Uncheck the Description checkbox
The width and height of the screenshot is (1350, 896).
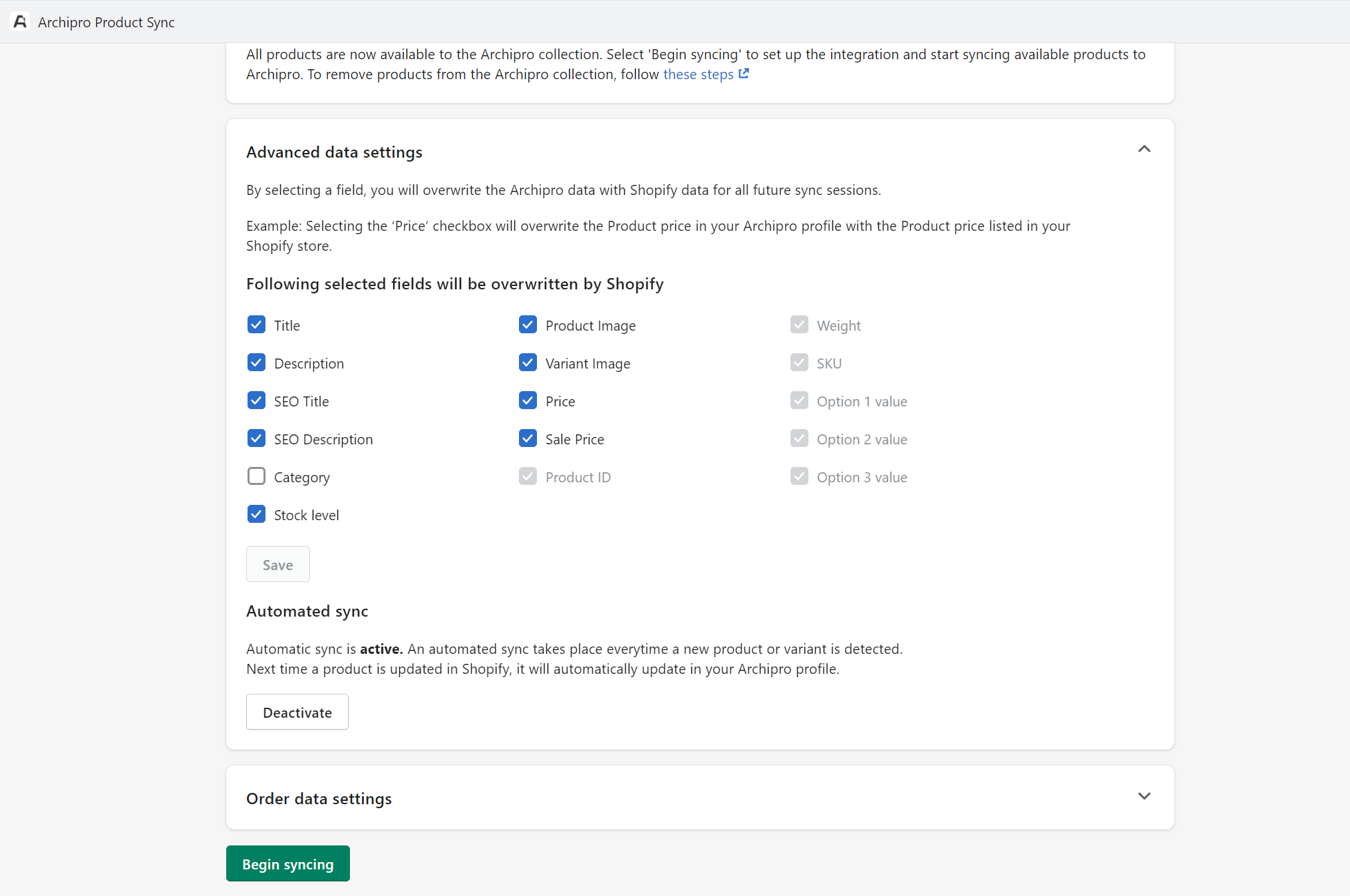(256, 363)
